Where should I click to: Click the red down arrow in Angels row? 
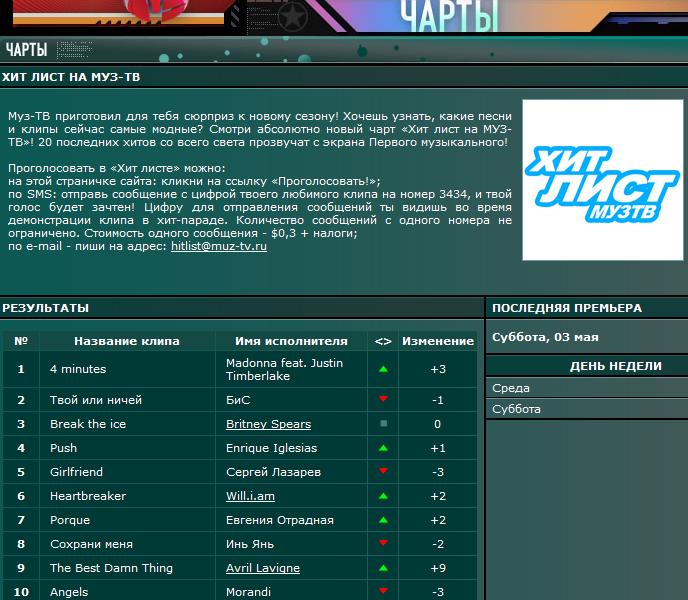[383, 591]
